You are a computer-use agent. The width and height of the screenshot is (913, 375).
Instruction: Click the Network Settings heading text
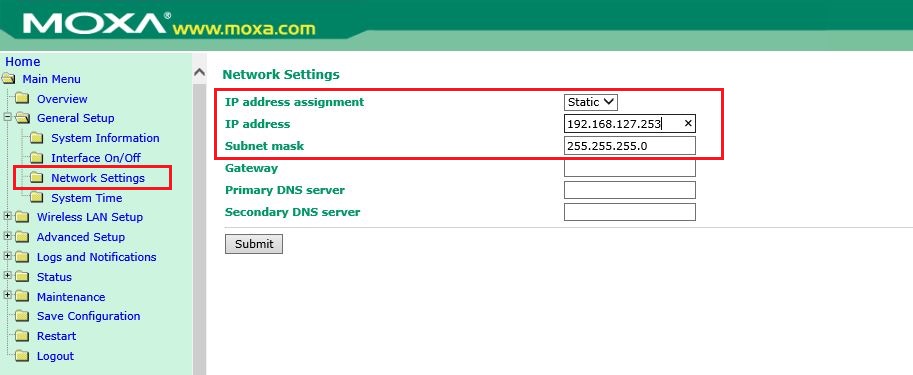click(x=281, y=75)
